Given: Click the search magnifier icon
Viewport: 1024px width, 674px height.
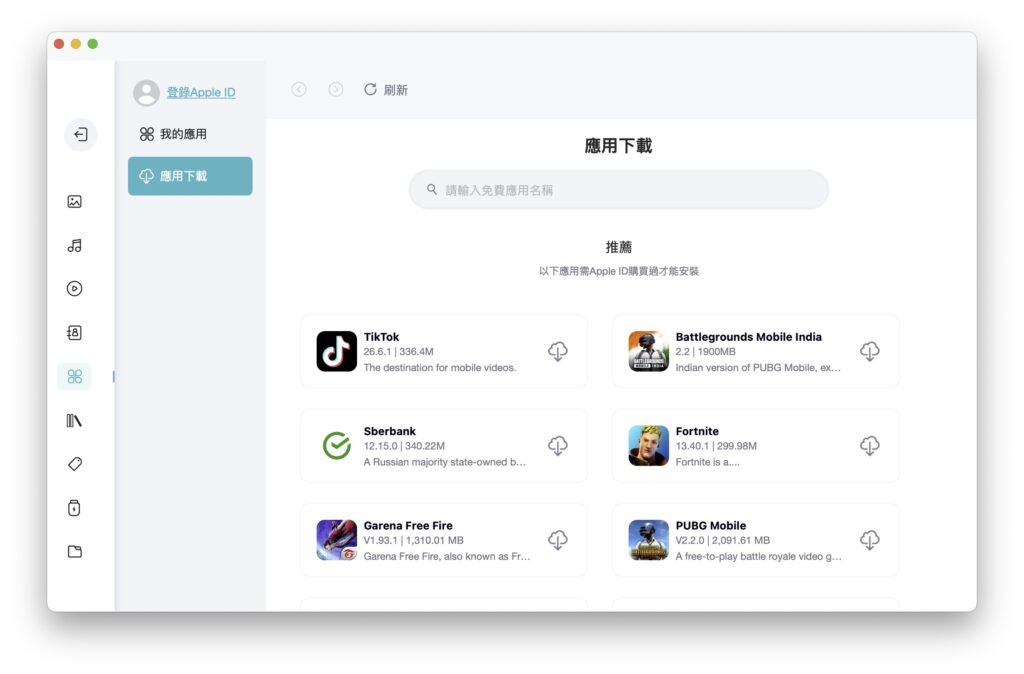Looking at the screenshot, I should tap(432, 189).
